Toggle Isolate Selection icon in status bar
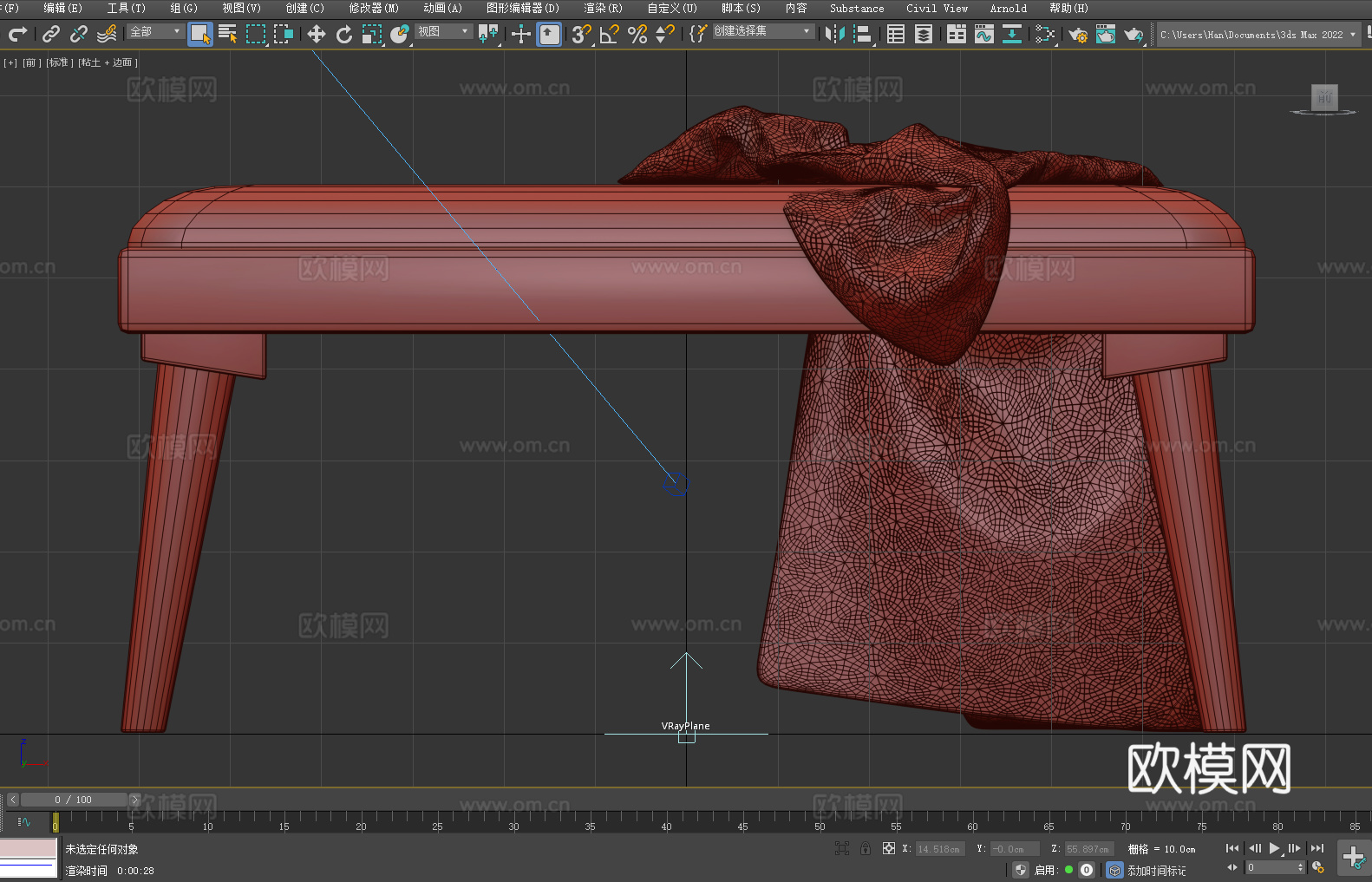1372x882 pixels. click(841, 848)
